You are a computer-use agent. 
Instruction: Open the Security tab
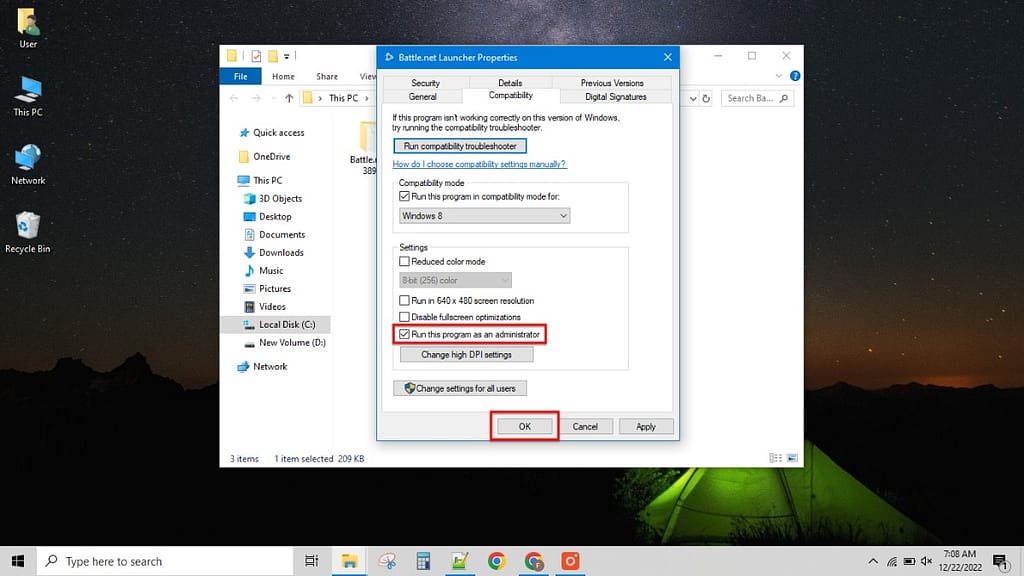(425, 83)
